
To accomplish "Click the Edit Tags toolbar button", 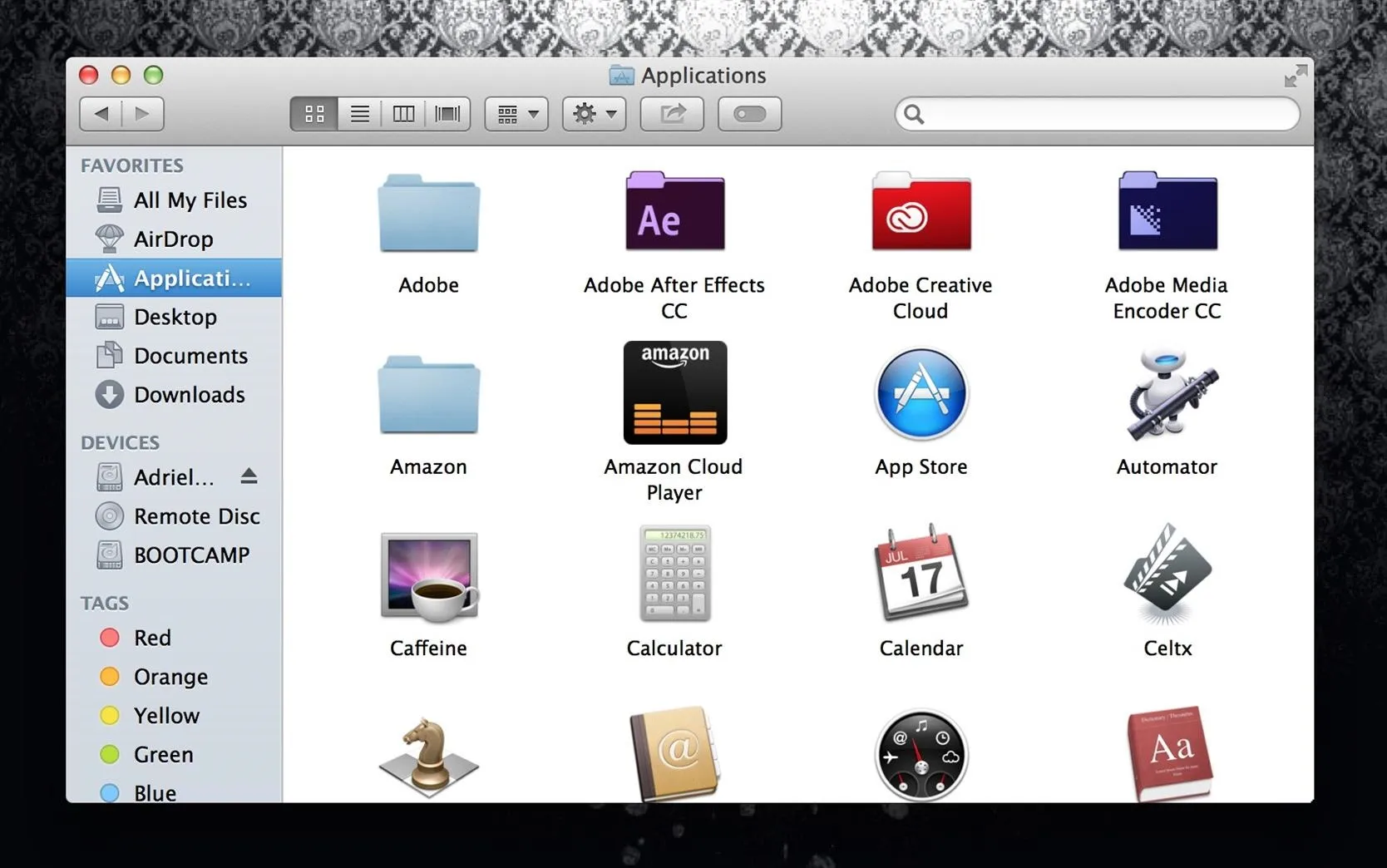I will tap(749, 114).
